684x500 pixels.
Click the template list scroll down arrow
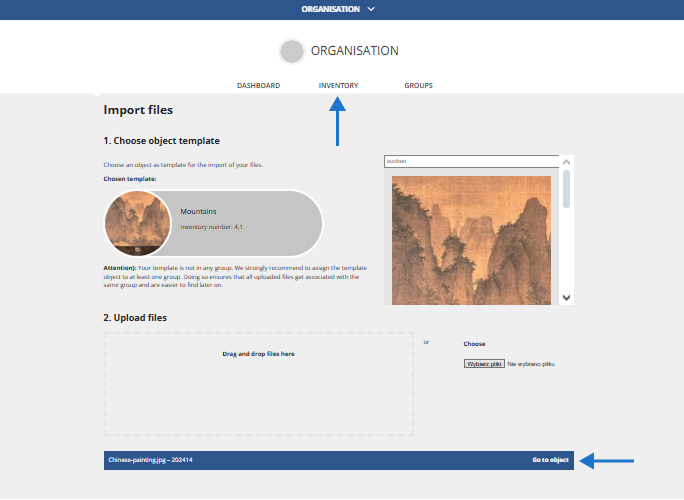pos(567,297)
